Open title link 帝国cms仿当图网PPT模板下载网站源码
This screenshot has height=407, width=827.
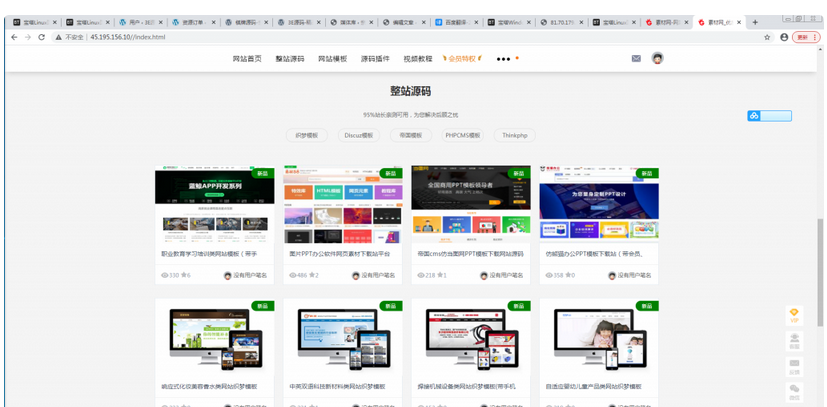pos(470,254)
